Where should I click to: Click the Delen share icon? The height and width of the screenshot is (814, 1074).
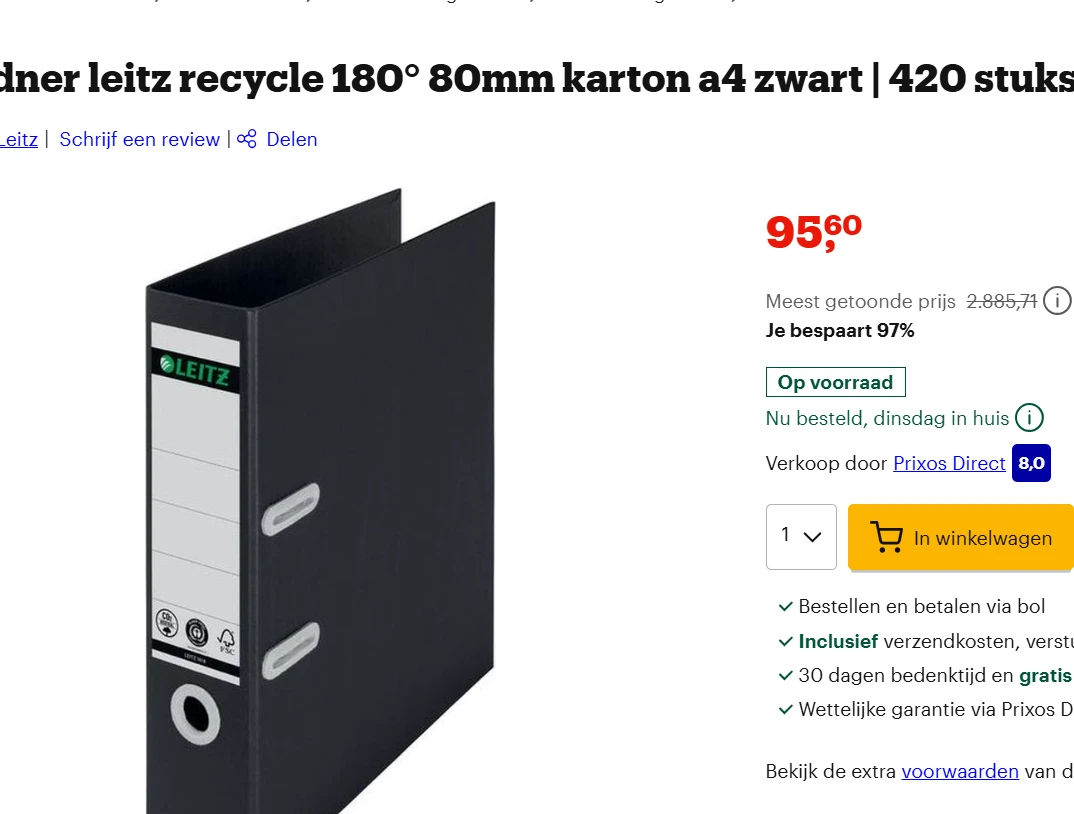point(246,139)
